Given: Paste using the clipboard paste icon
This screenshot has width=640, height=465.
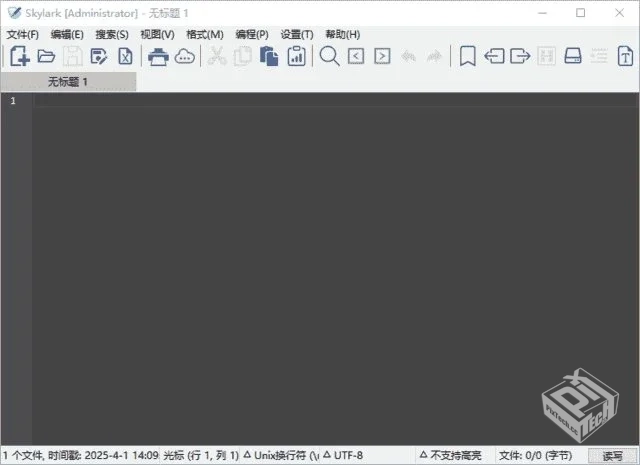Looking at the screenshot, I should point(269,56).
